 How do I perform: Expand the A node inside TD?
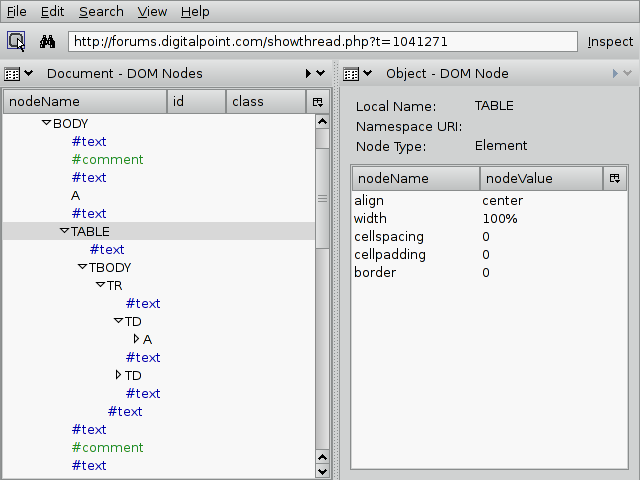(x=136, y=339)
